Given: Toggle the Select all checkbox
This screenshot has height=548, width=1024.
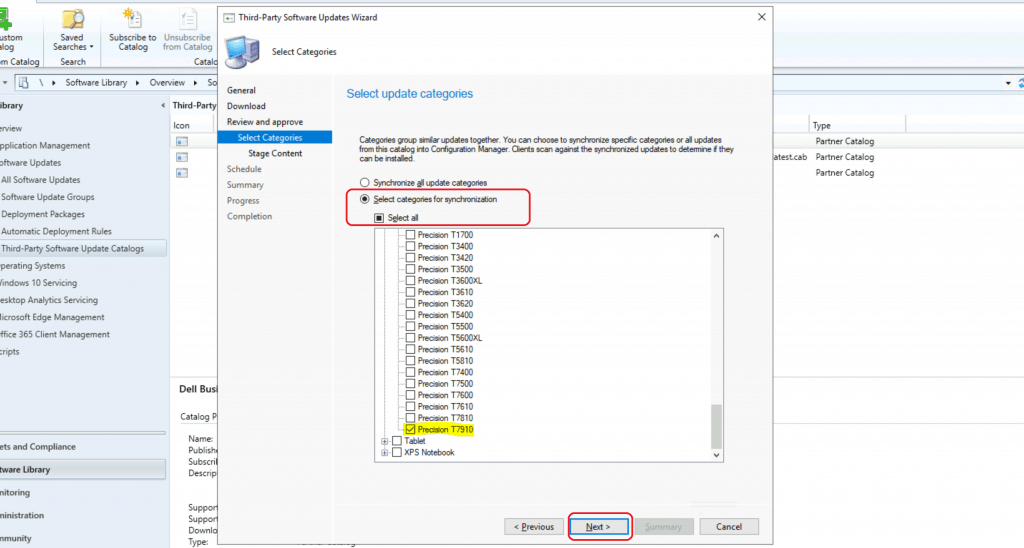Looking at the screenshot, I should coord(379,218).
